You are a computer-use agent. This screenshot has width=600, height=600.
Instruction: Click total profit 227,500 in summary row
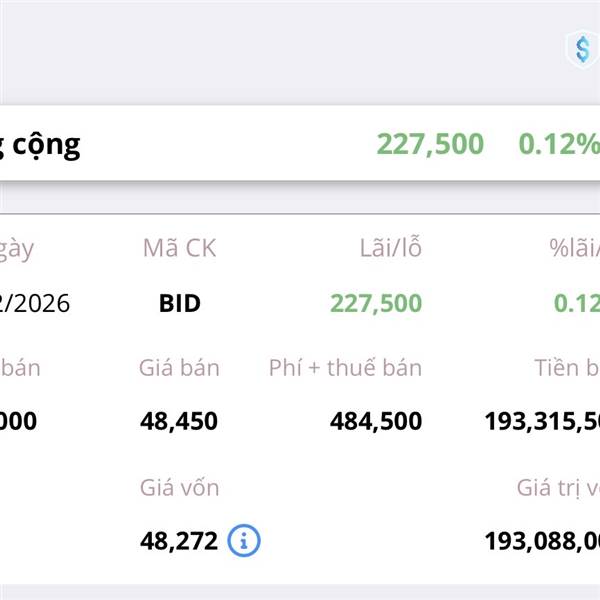tap(430, 144)
